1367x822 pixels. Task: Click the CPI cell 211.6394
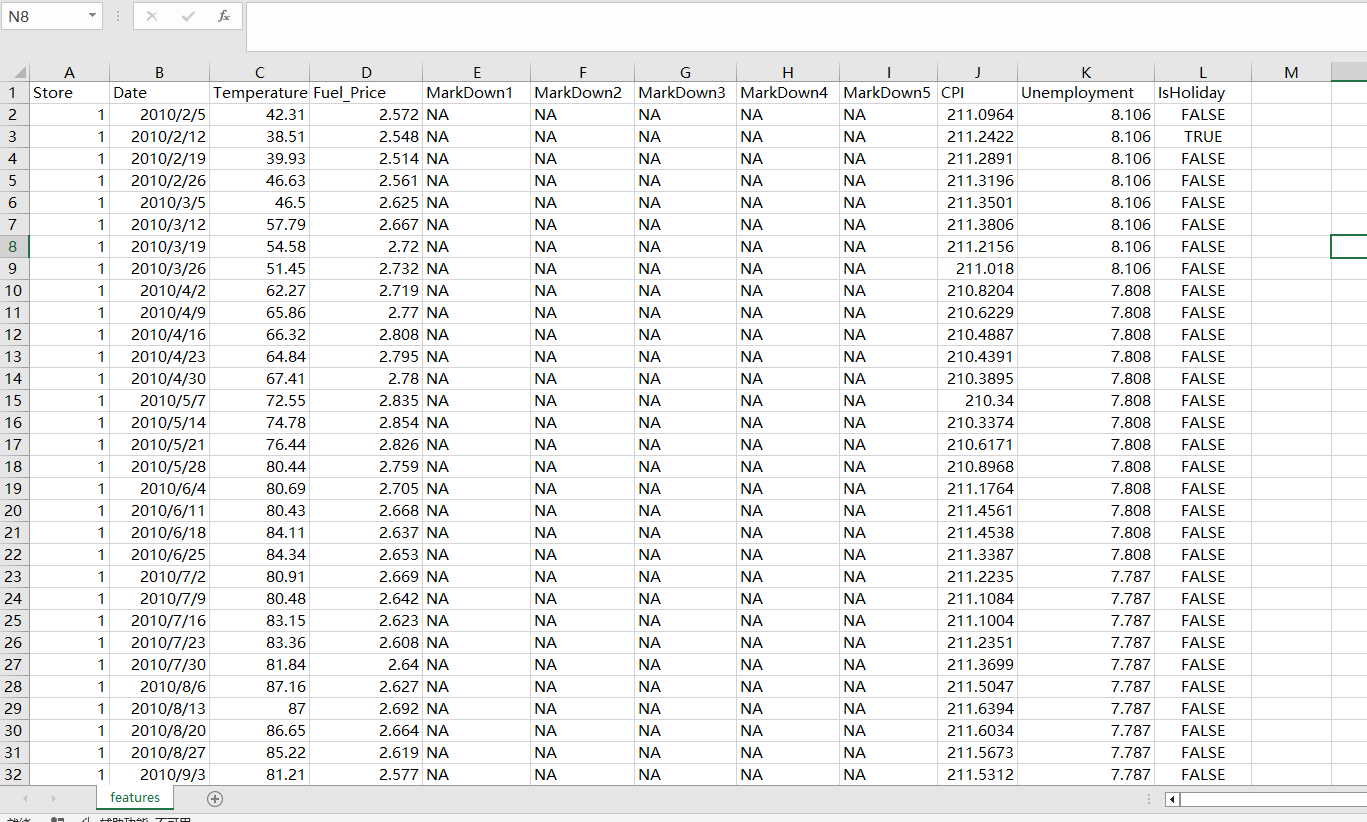coord(978,708)
